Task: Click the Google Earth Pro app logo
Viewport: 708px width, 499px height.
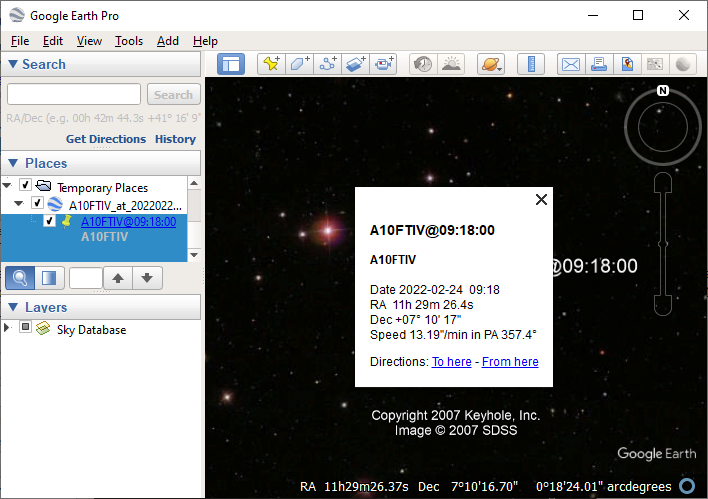Action: tap(17, 15)
